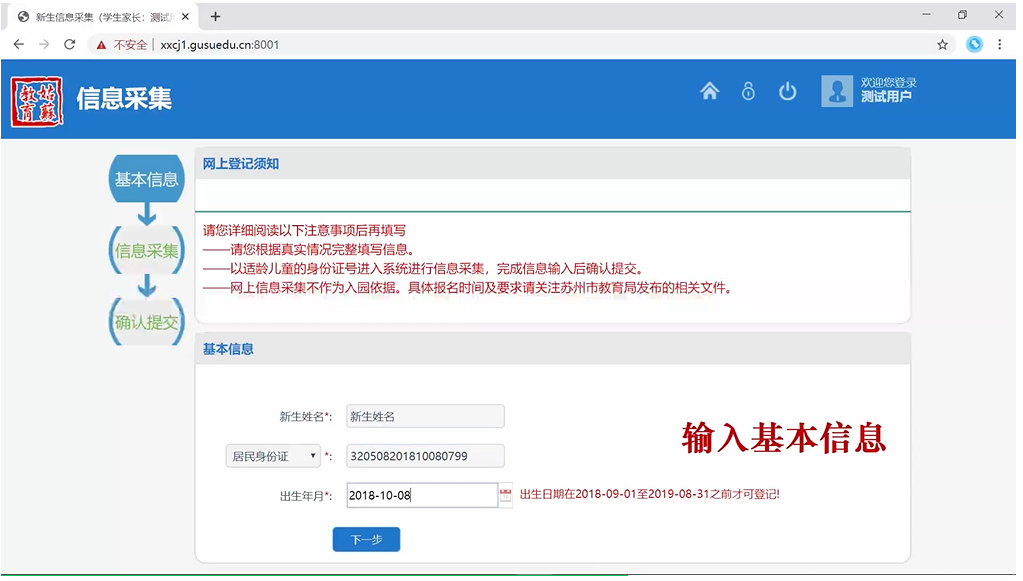Click the red seal site logo

(37, 101)
